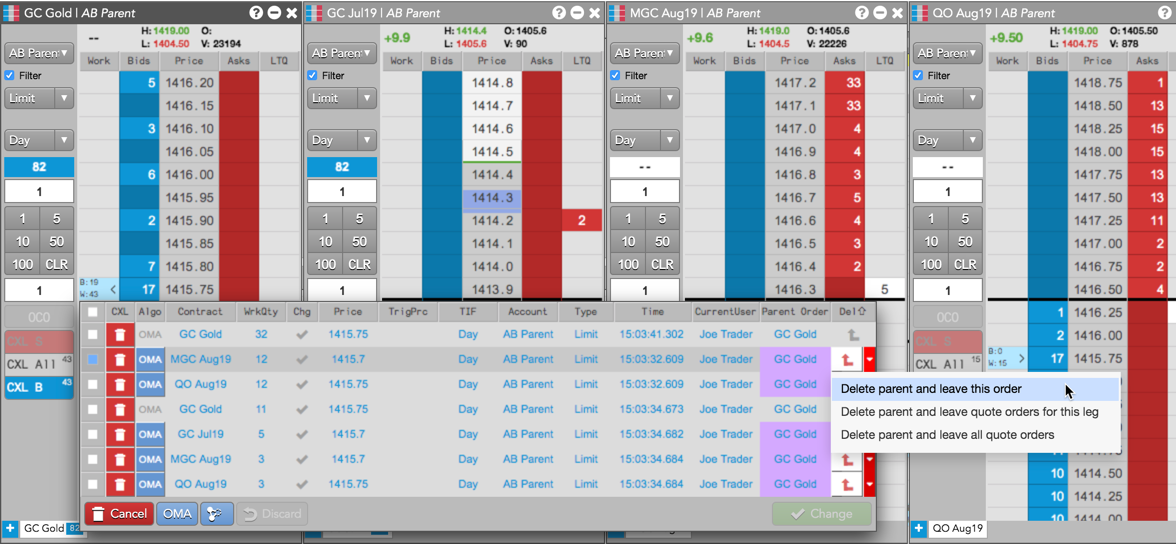This screenshot has width=1176, height=544.
Task: Click CXL All button in GC Gold window
Action: click(39, 365)
